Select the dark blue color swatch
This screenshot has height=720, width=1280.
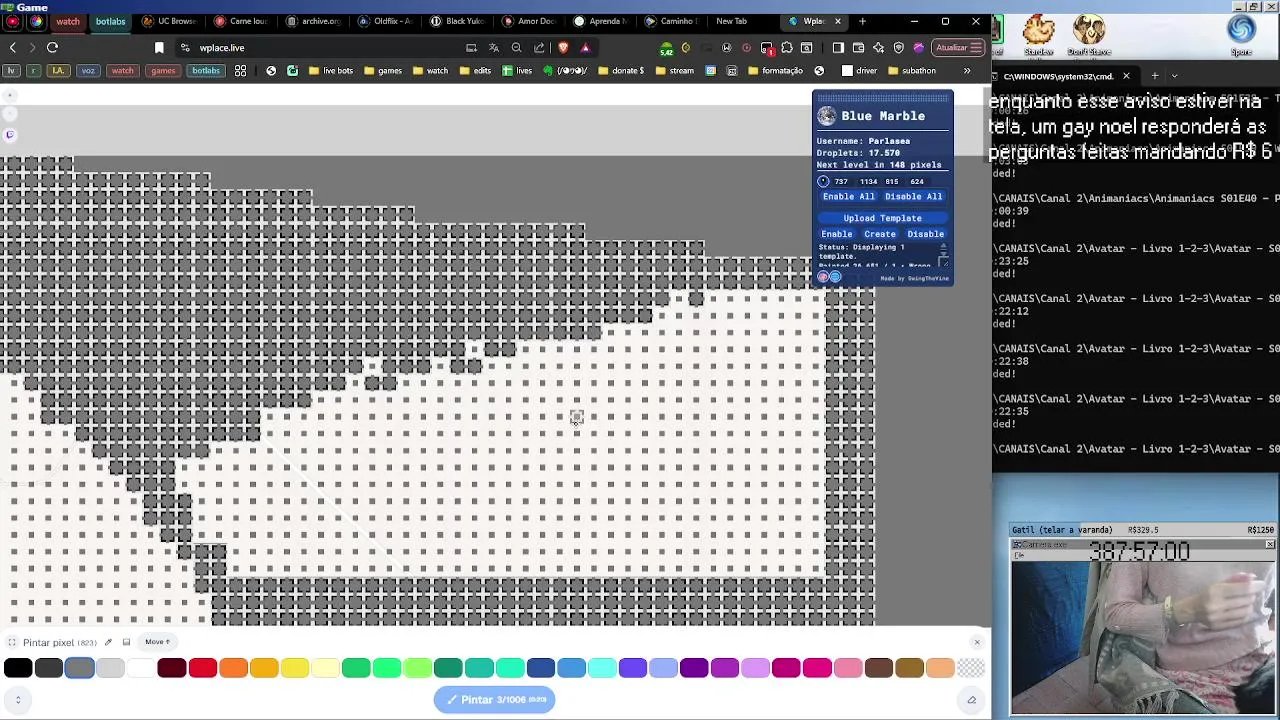point(541,668)
